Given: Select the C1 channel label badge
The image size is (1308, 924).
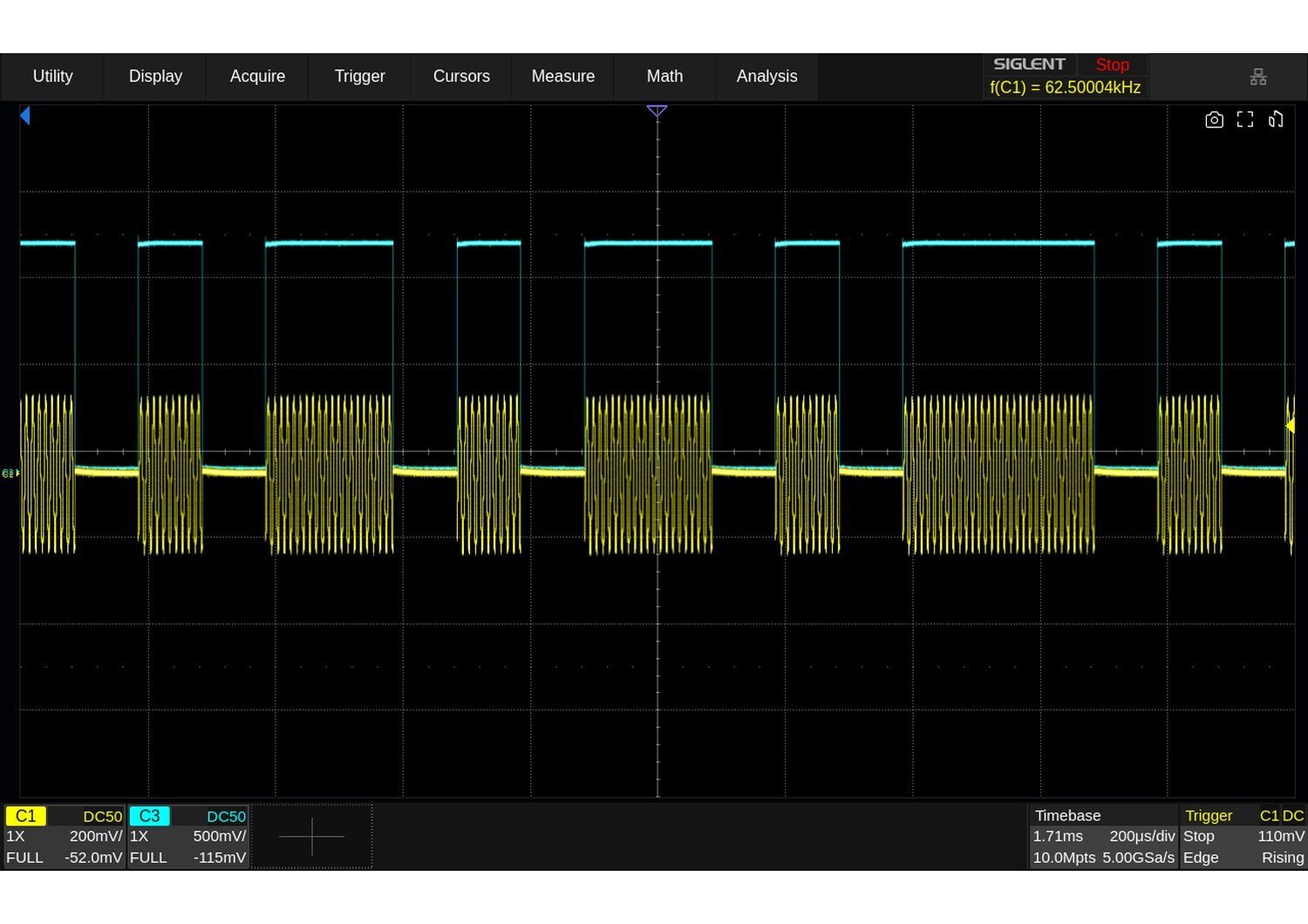Looking at the screenshot, I should [26, 816].
